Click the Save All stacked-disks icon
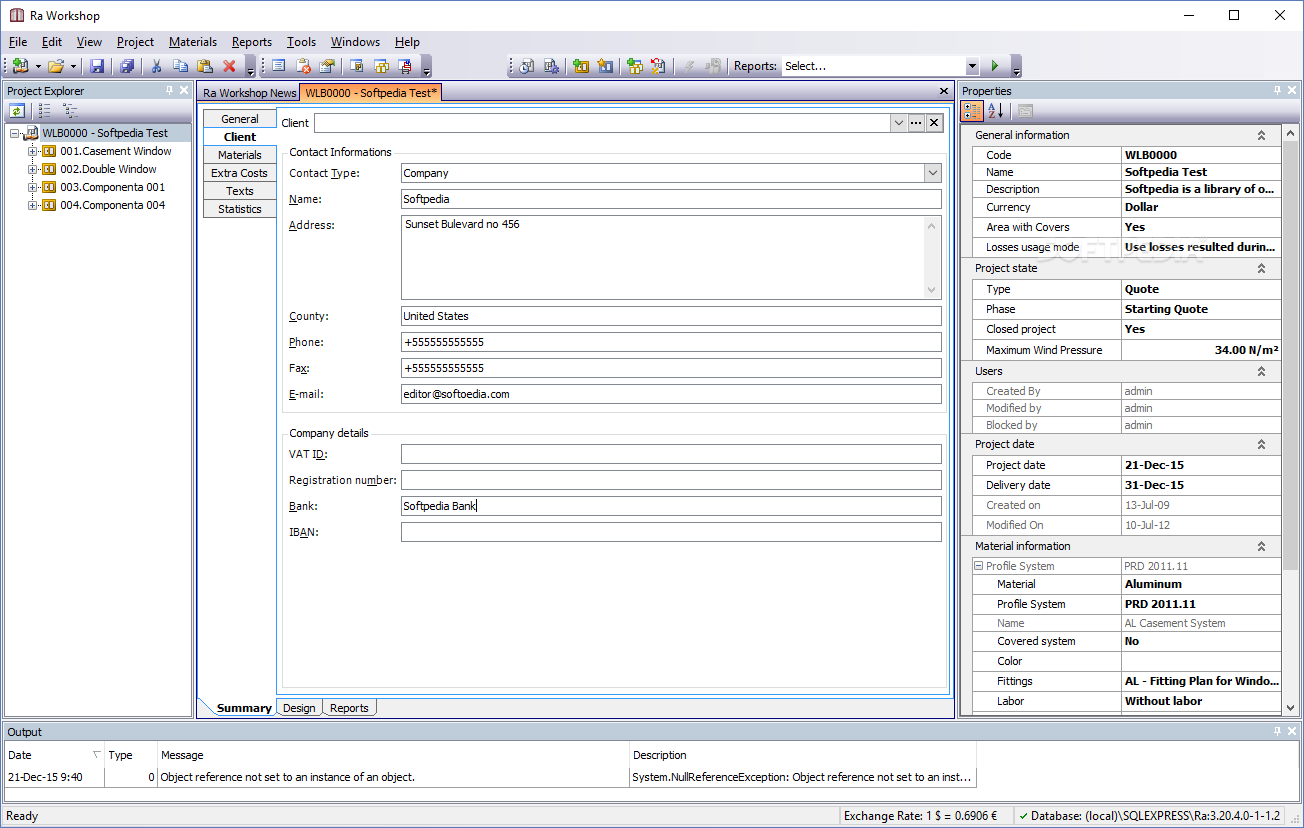 (127, 66)
